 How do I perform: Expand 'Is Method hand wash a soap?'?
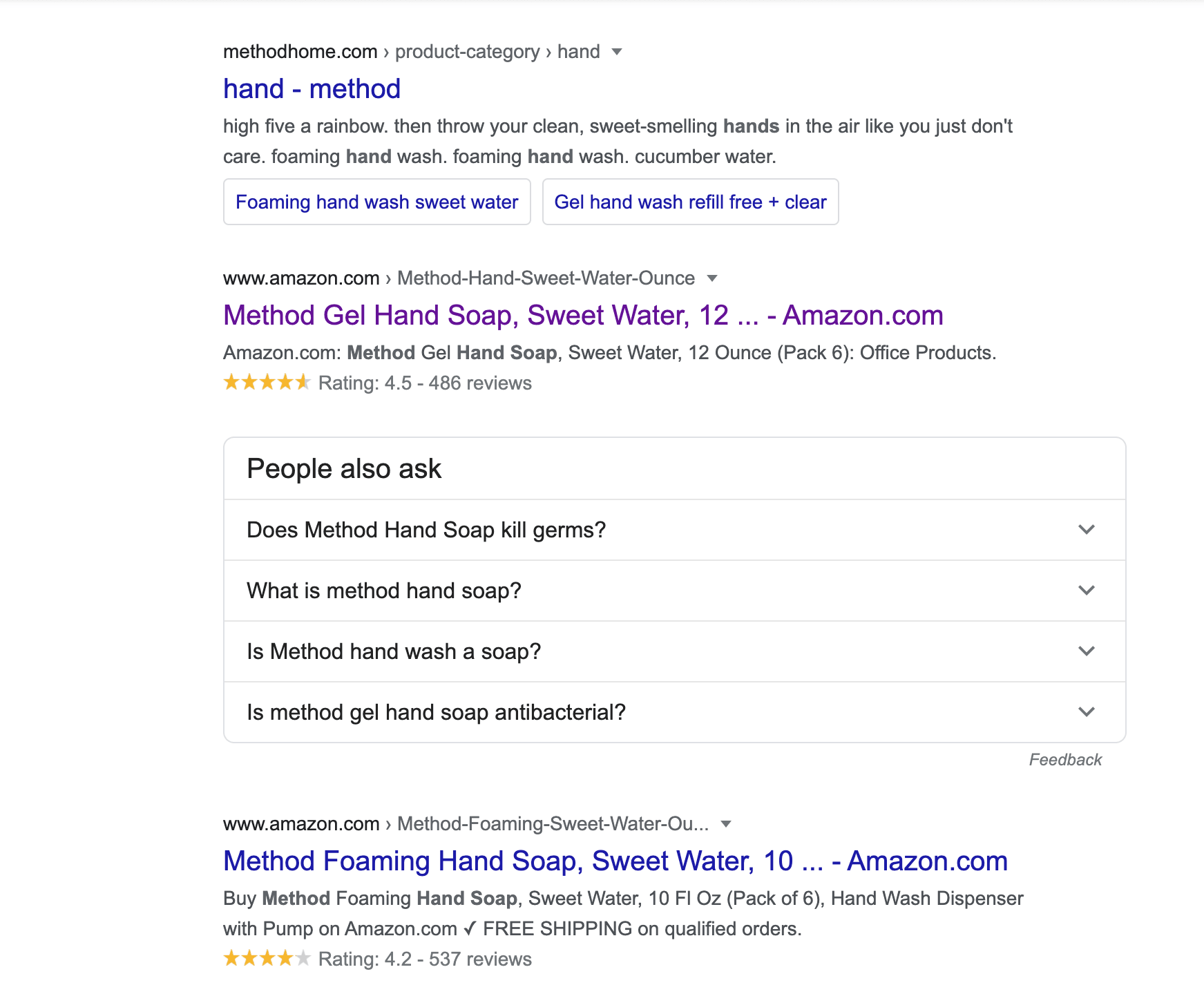pos(675,651)
